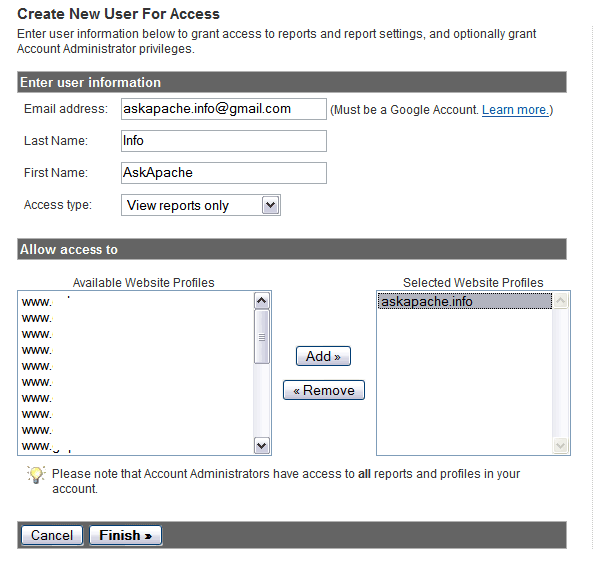The height and width of the screenshot is (568, 595).
Task: Open the Access type dropdown arrow
Action: pyautogui.click(x=271, y=205)
